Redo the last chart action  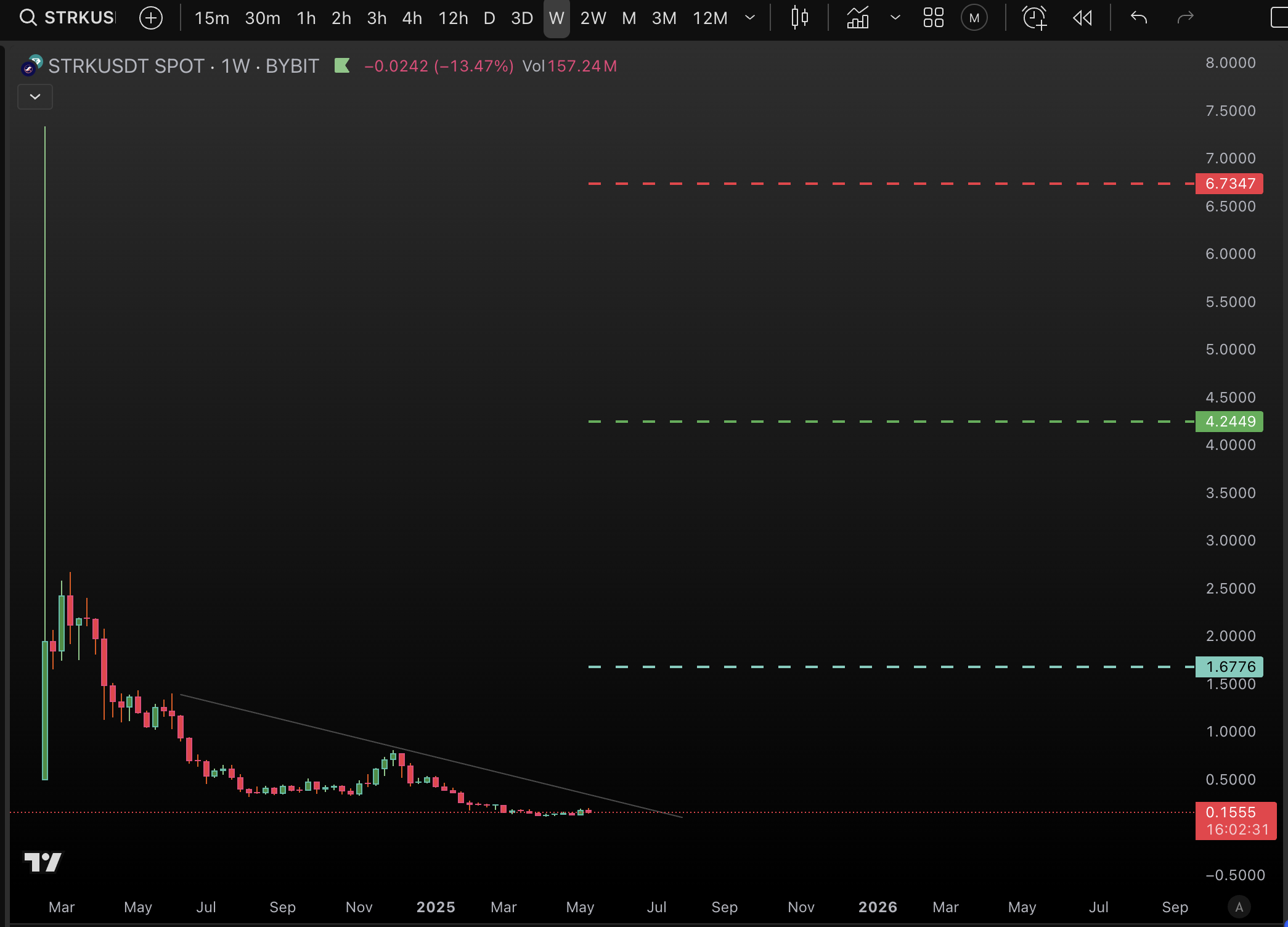[1185, 18]
